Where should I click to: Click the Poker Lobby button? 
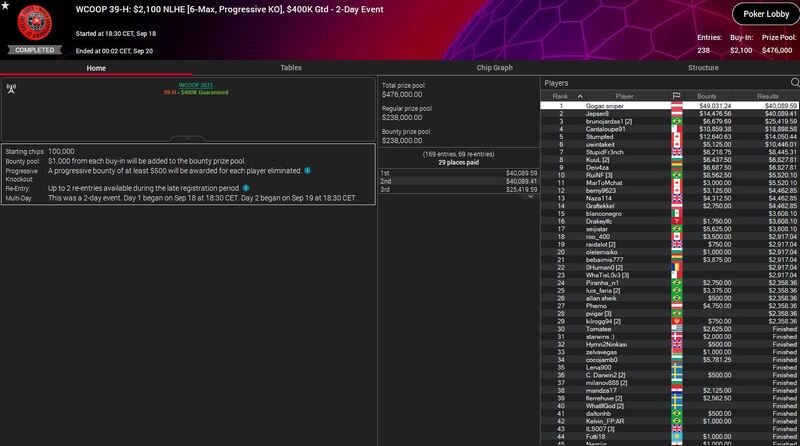click(766, 14)
